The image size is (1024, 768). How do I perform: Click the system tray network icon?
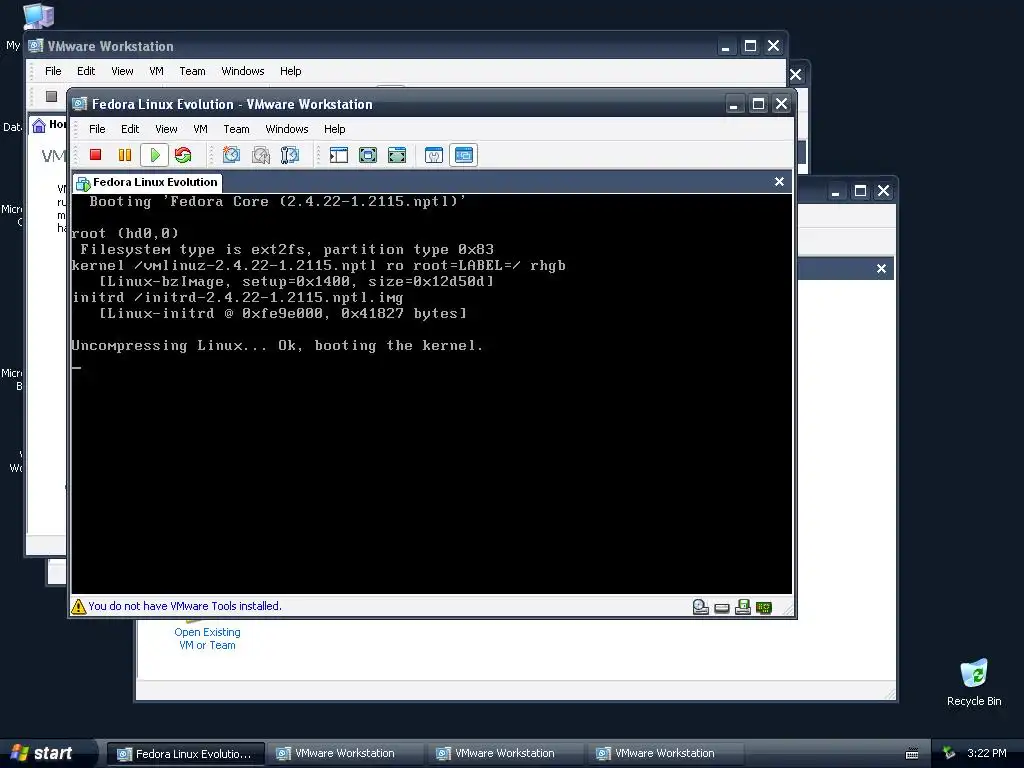(949, 753)
